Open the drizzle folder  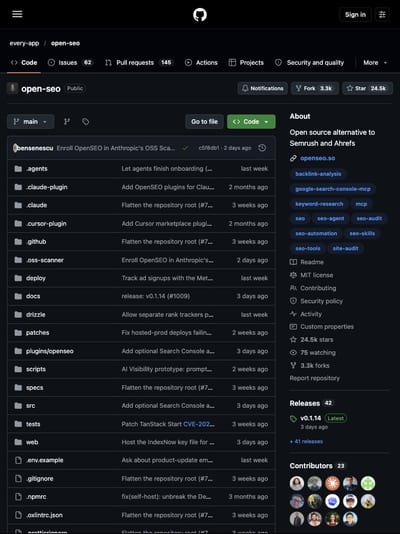pyautogui.click(x=35, y=315)
